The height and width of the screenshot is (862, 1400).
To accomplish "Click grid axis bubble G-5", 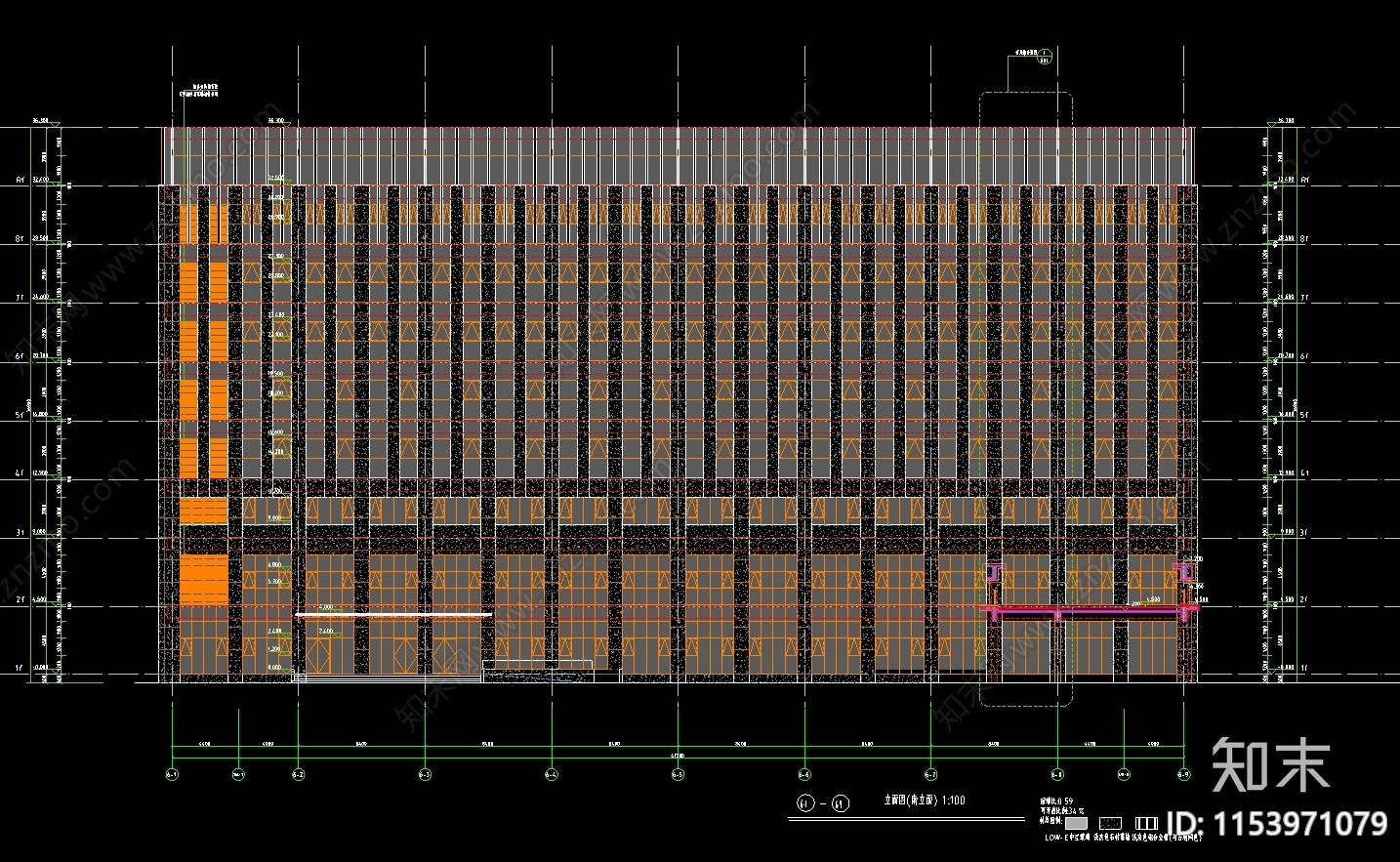I will click(678, 775).
